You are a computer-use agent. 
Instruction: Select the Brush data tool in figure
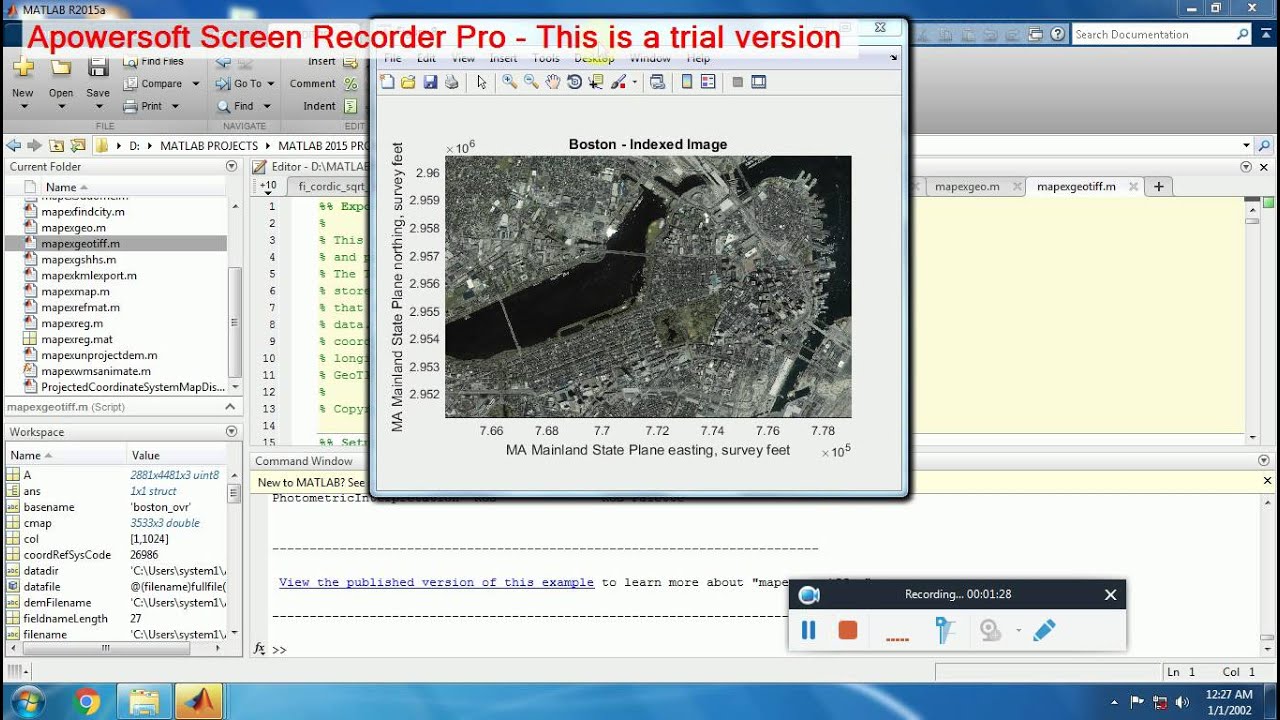point(618,82)
